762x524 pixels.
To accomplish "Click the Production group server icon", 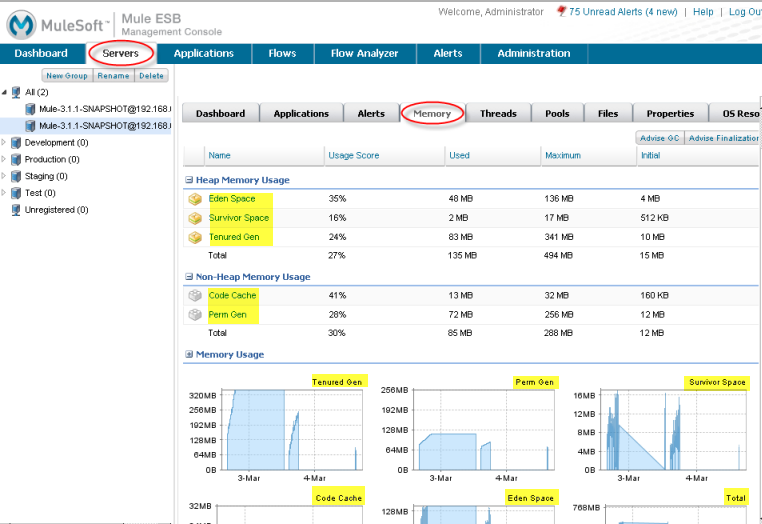I will (16, 159).
